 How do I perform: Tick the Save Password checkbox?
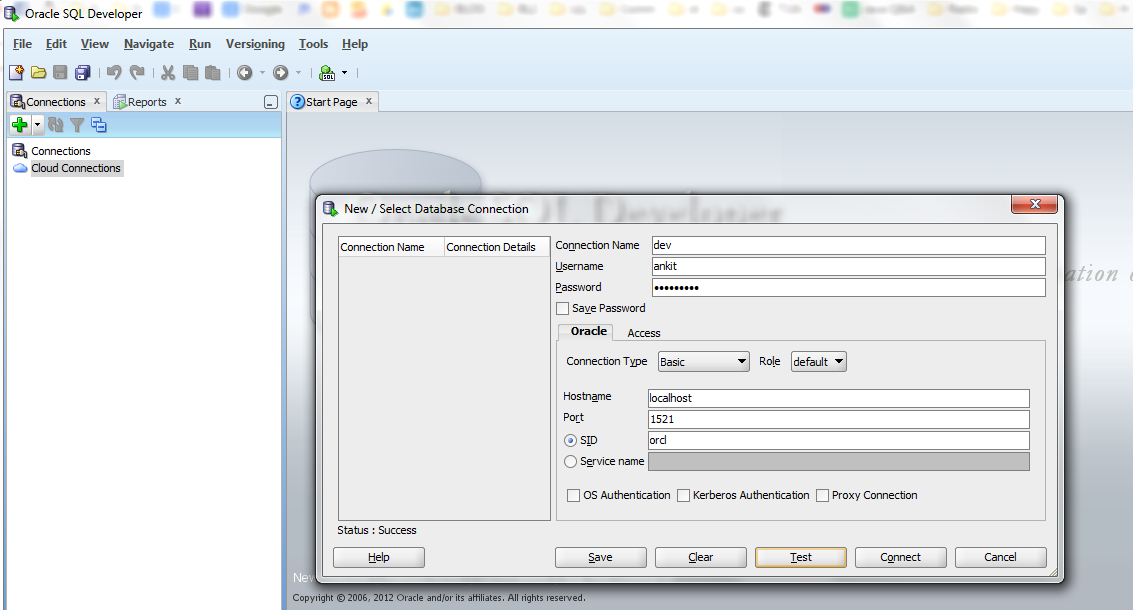pos(562,309)
